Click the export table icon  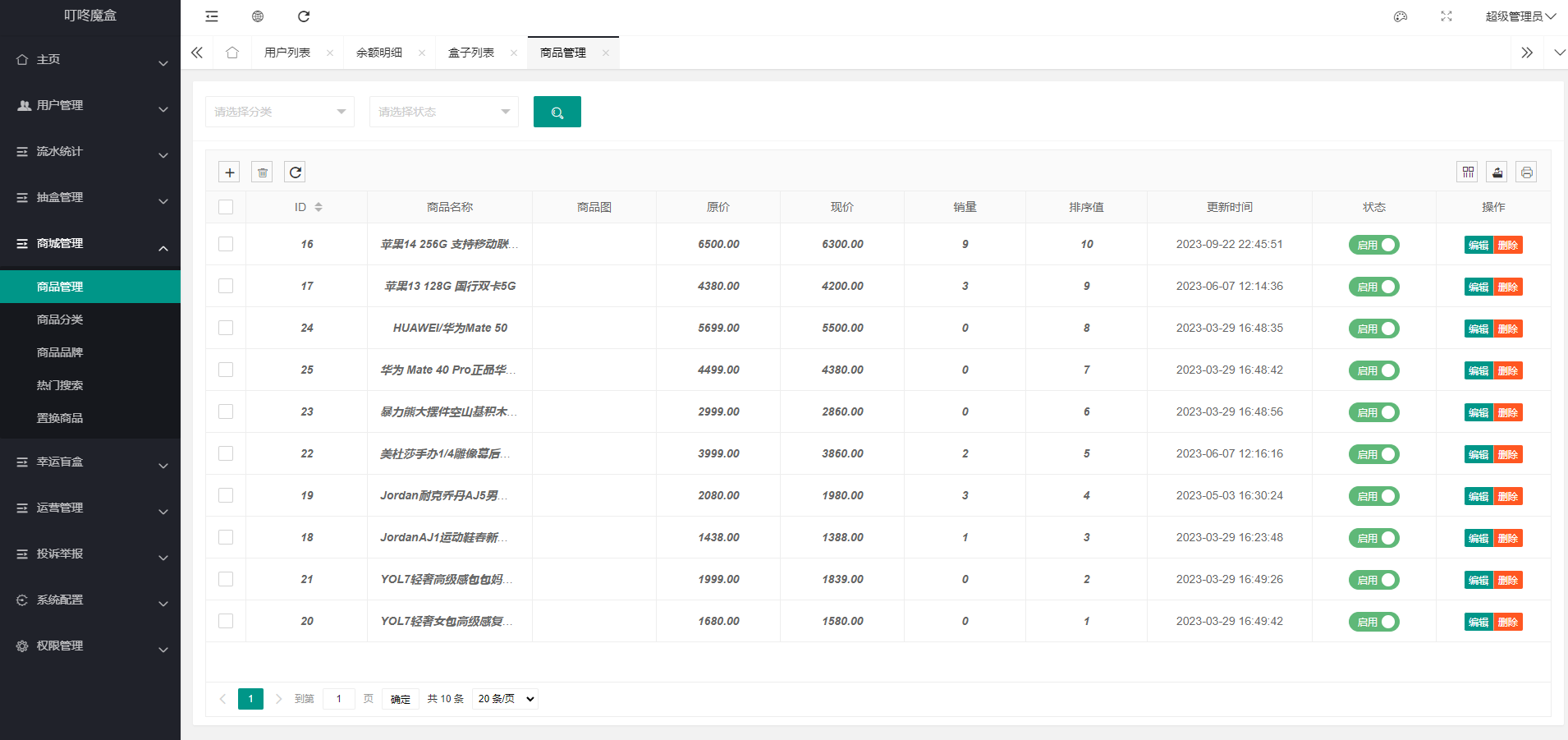1497,172
